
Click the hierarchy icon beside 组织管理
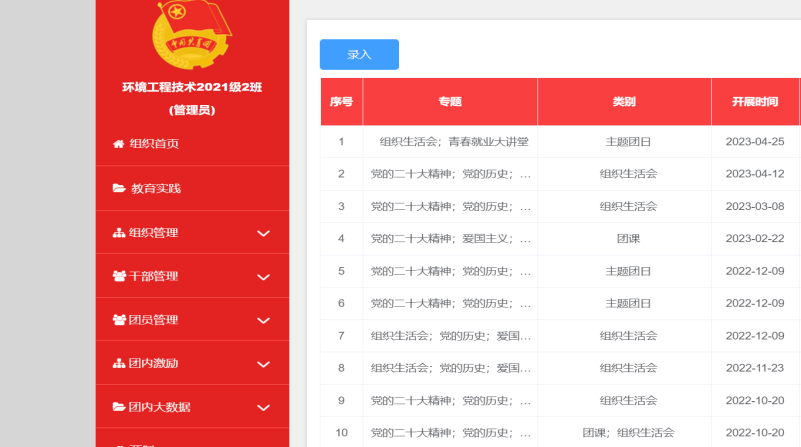(x=118, y=233)
